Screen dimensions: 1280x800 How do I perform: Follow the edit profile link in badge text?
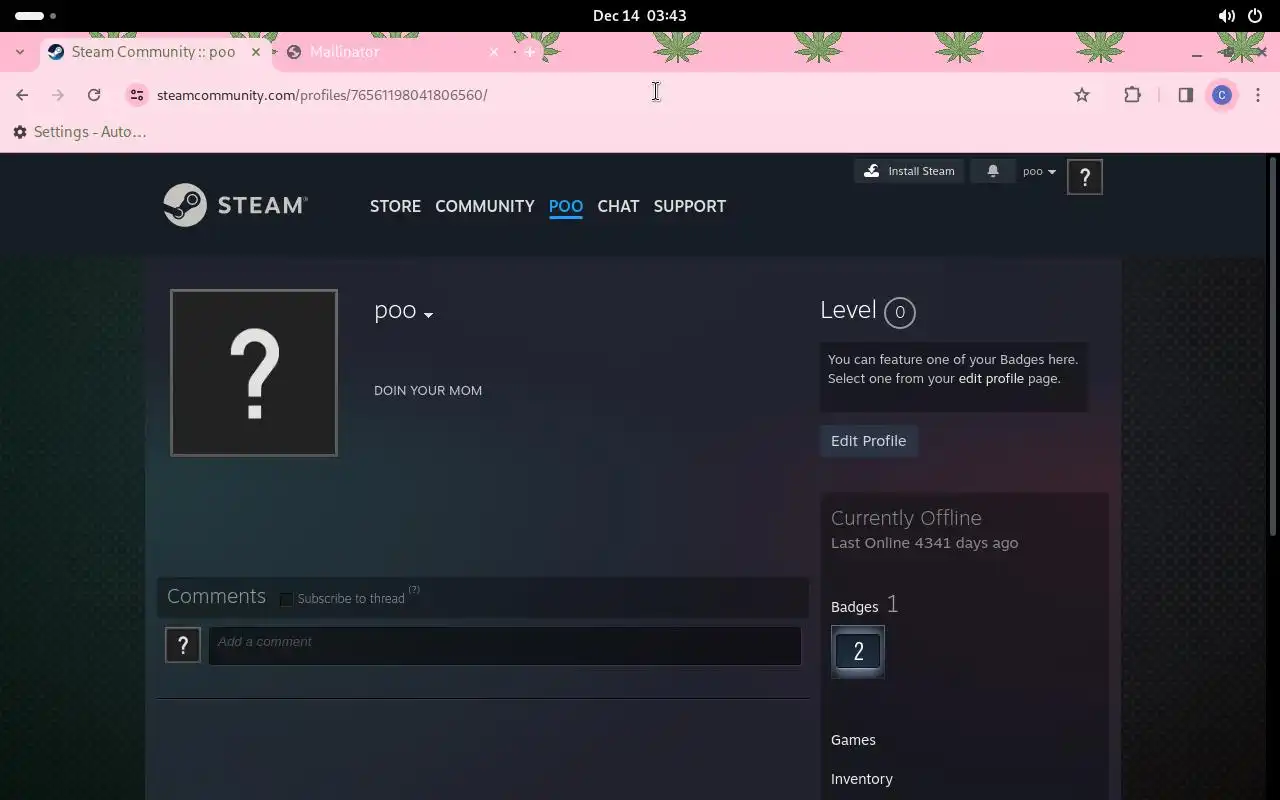pyautogui.click(x=990, y=378)
